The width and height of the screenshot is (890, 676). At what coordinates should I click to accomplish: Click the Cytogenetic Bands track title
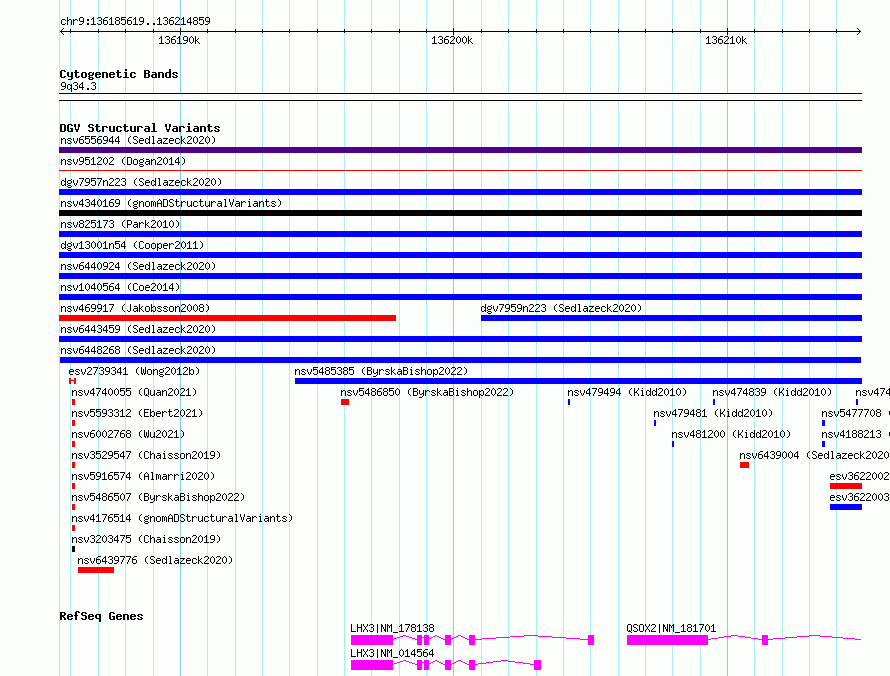(119, 74)
